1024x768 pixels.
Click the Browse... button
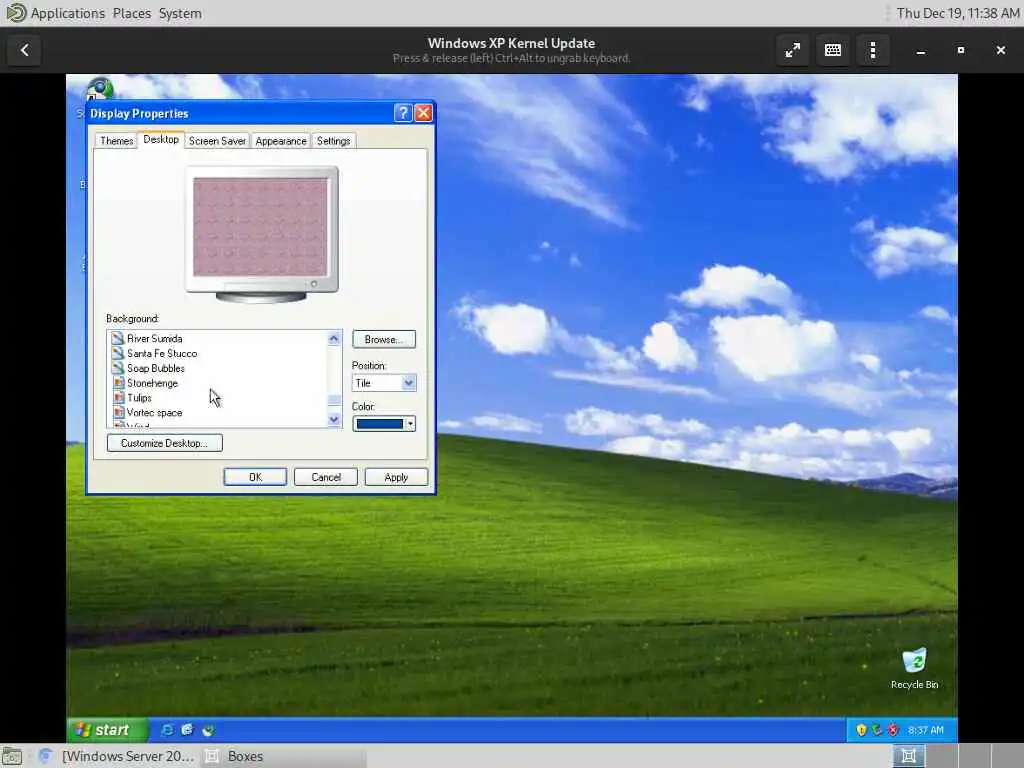point(384,340)
